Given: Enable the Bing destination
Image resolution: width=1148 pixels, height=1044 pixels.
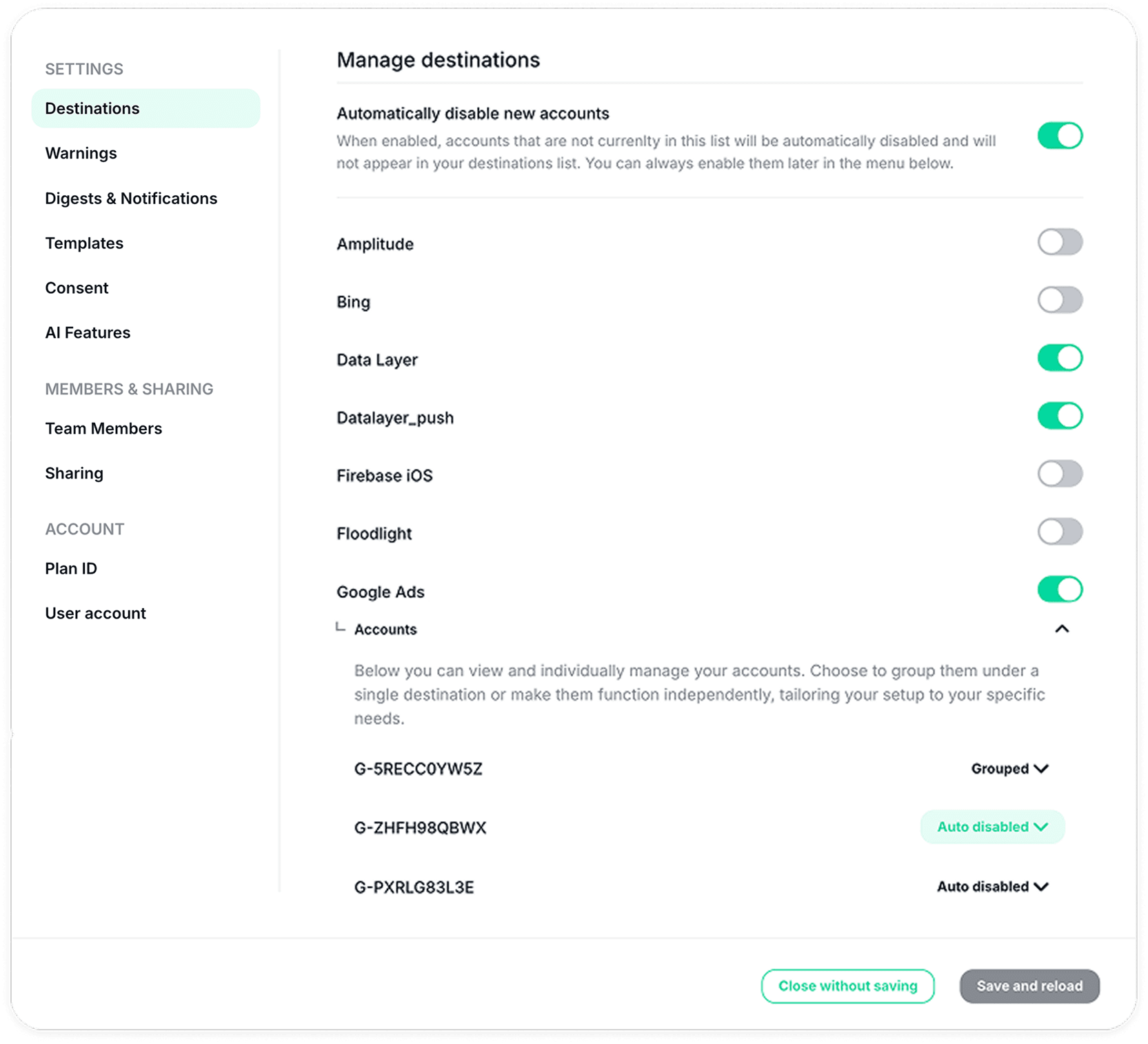Looking at the screenshot, I should [1060, 301].
